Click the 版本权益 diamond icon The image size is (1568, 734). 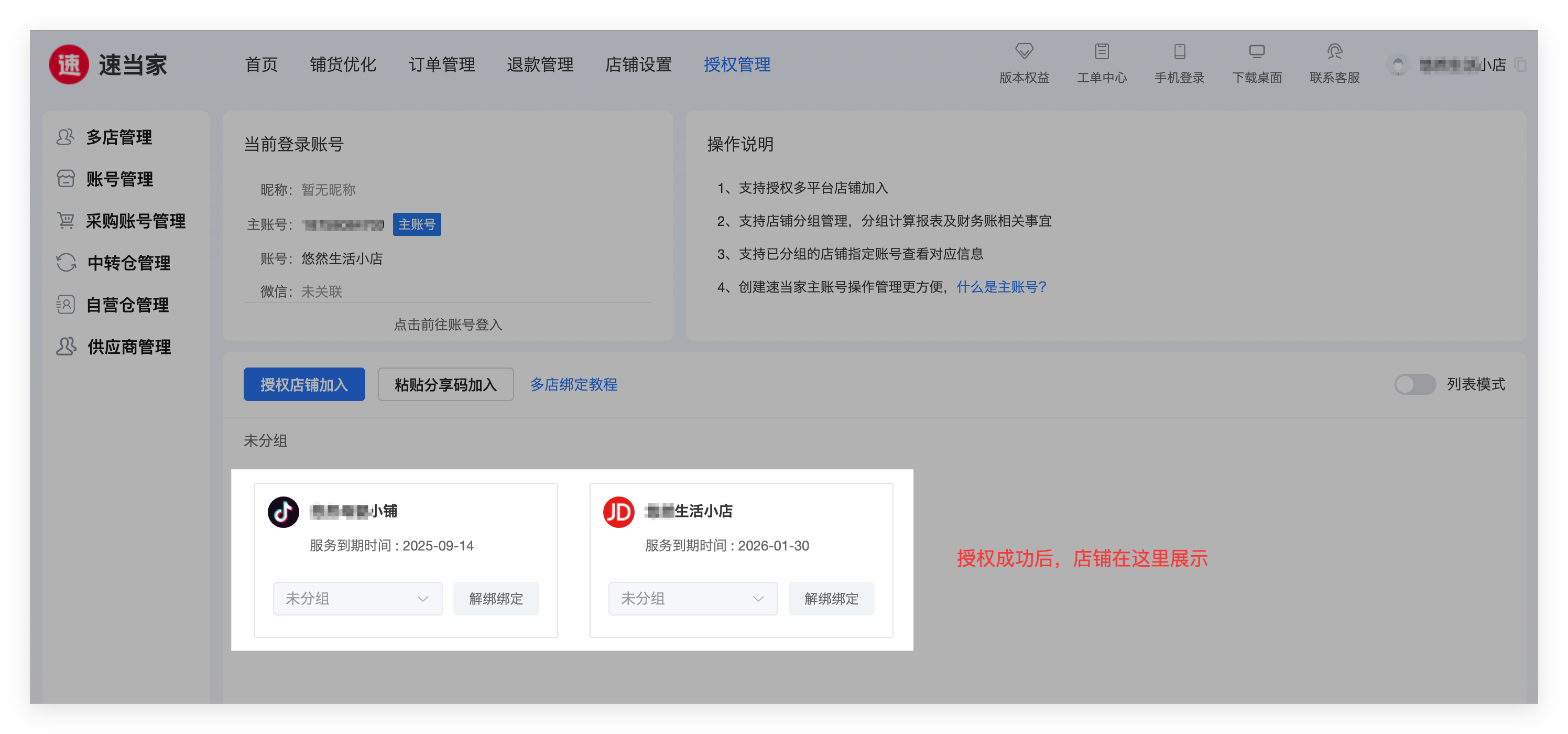(x=1024, y=51)
